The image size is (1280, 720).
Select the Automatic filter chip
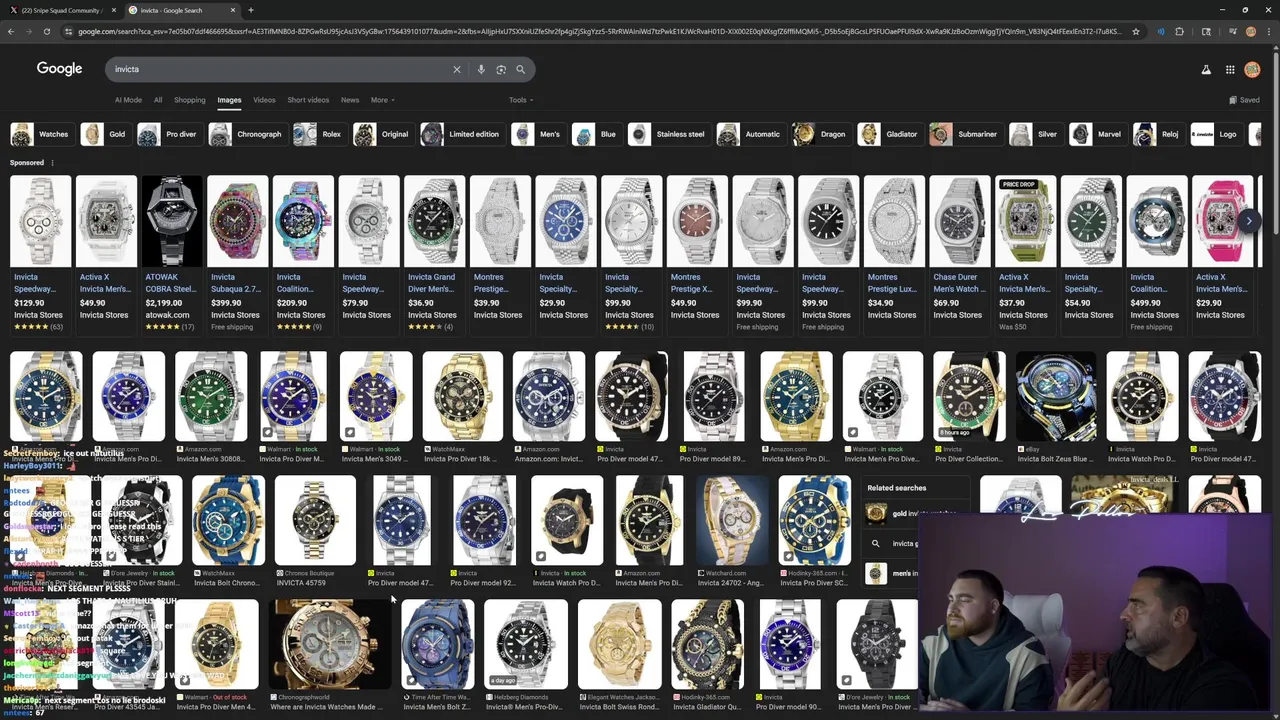[750, 134]
